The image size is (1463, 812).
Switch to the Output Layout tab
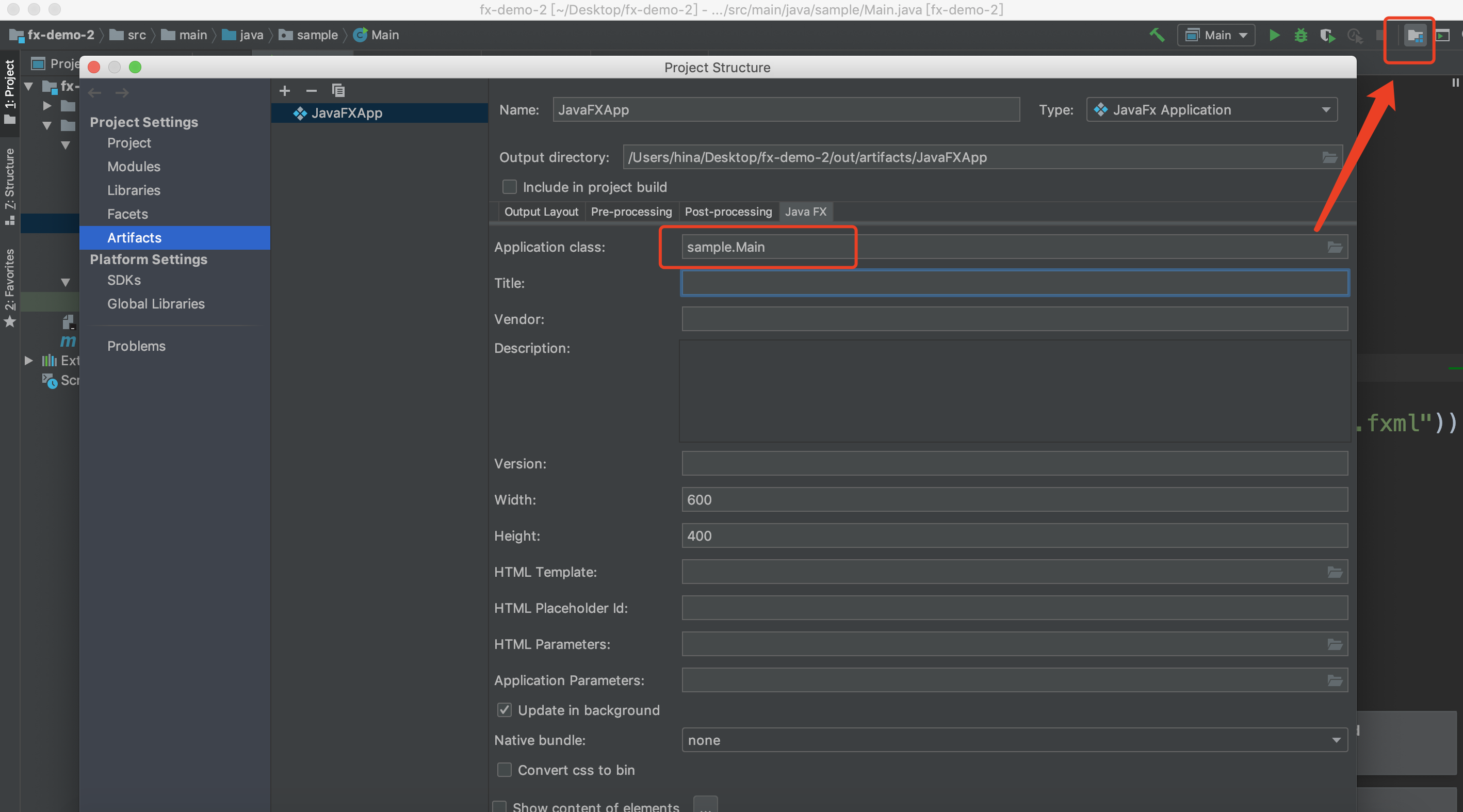pyautogui.click(x=541, y=212)
